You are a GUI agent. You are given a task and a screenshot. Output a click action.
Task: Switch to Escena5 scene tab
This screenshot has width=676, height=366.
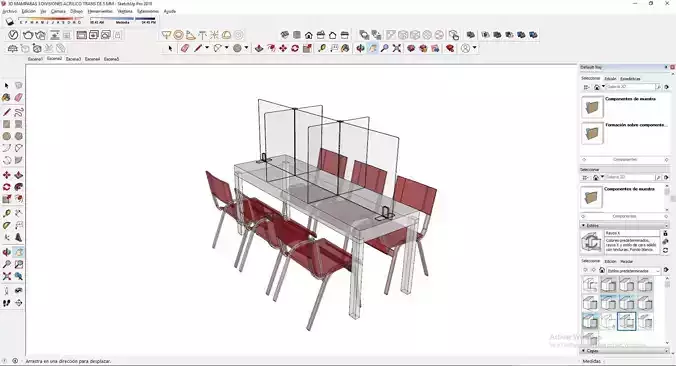(x=111, y=59)
